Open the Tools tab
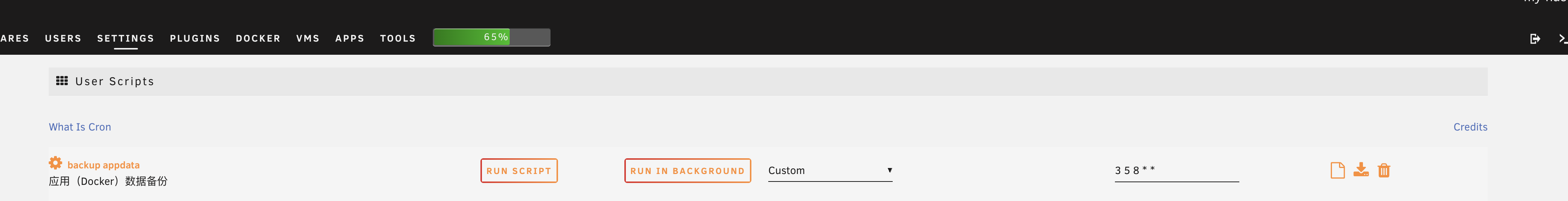1568x201 pixels. point(398,38)
